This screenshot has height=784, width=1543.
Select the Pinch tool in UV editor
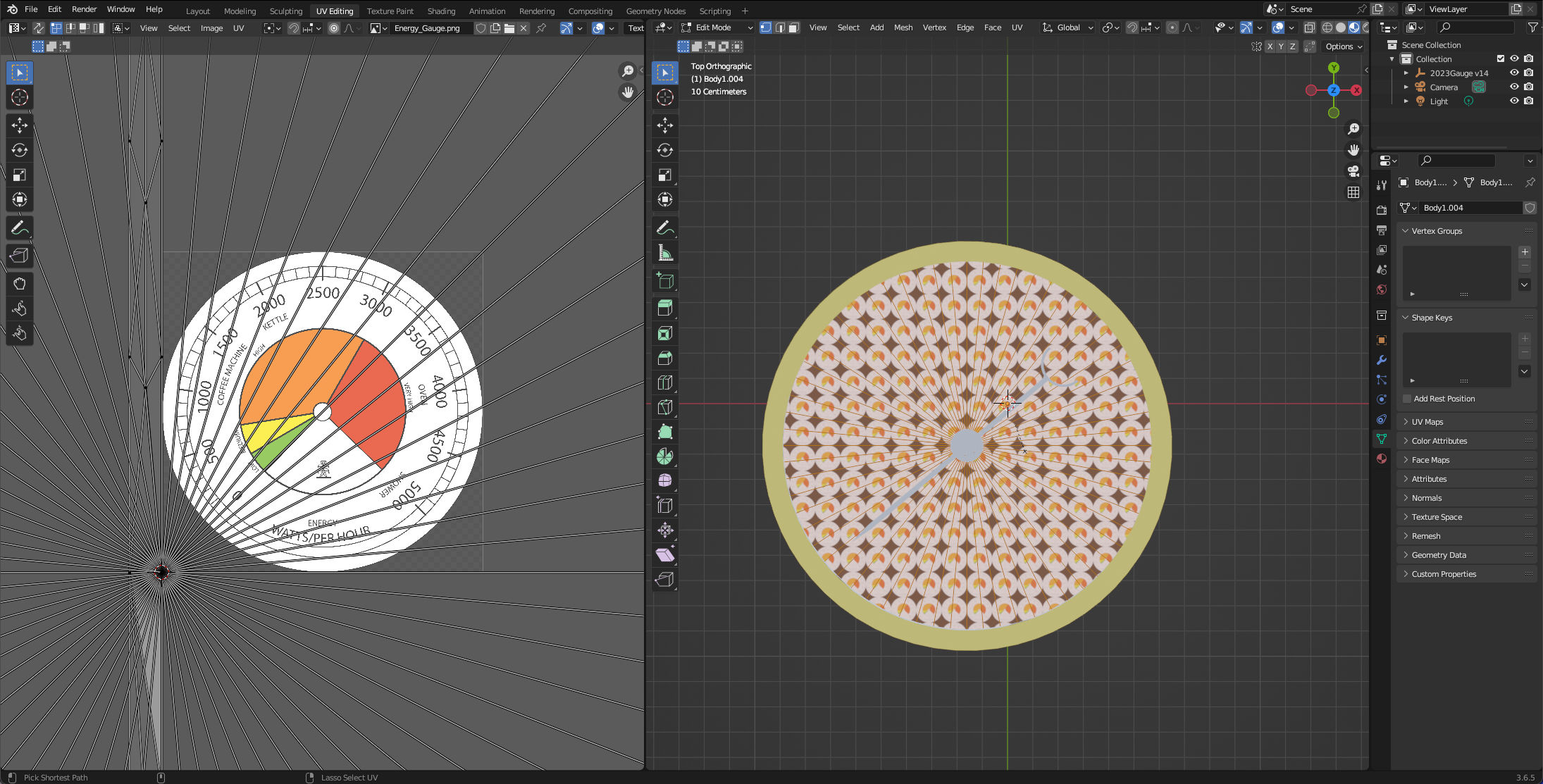[19, 333]
